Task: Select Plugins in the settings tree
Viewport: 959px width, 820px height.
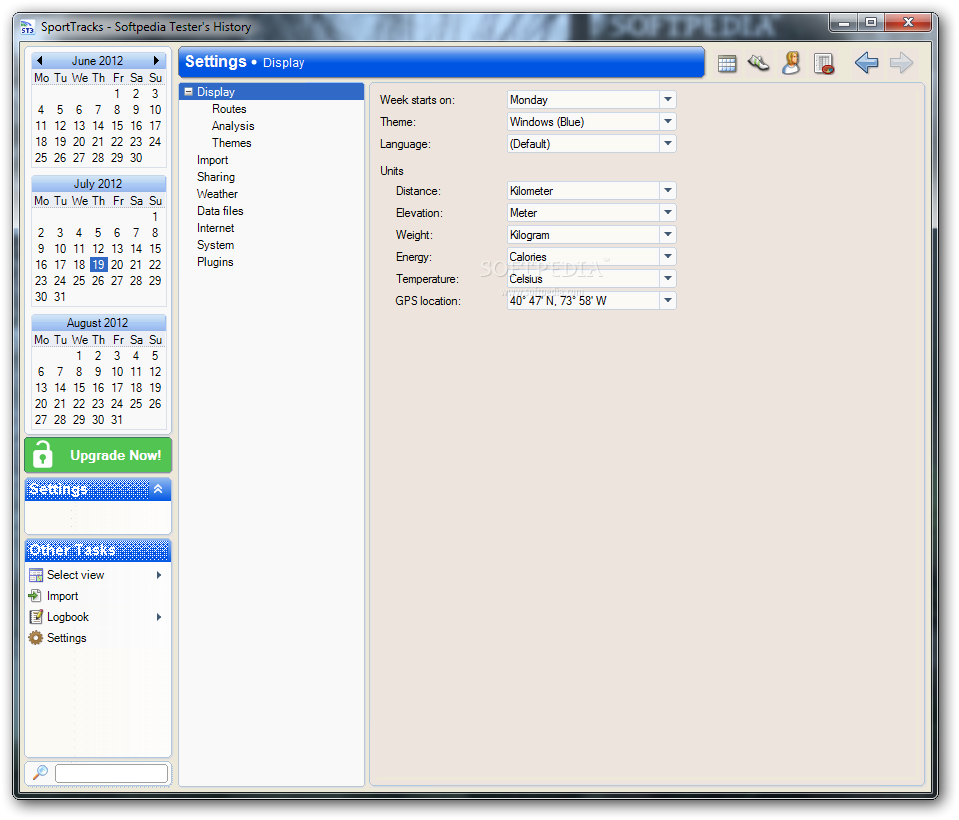Action: [215, 262]
